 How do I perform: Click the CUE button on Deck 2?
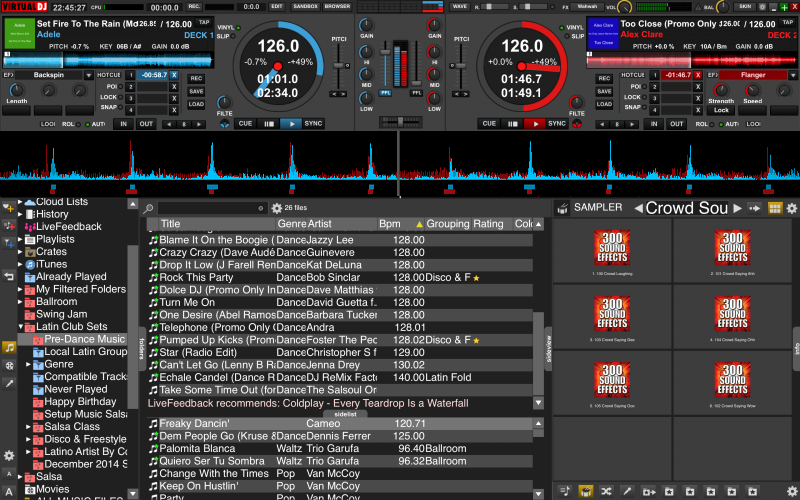click(x=489, y=123)
